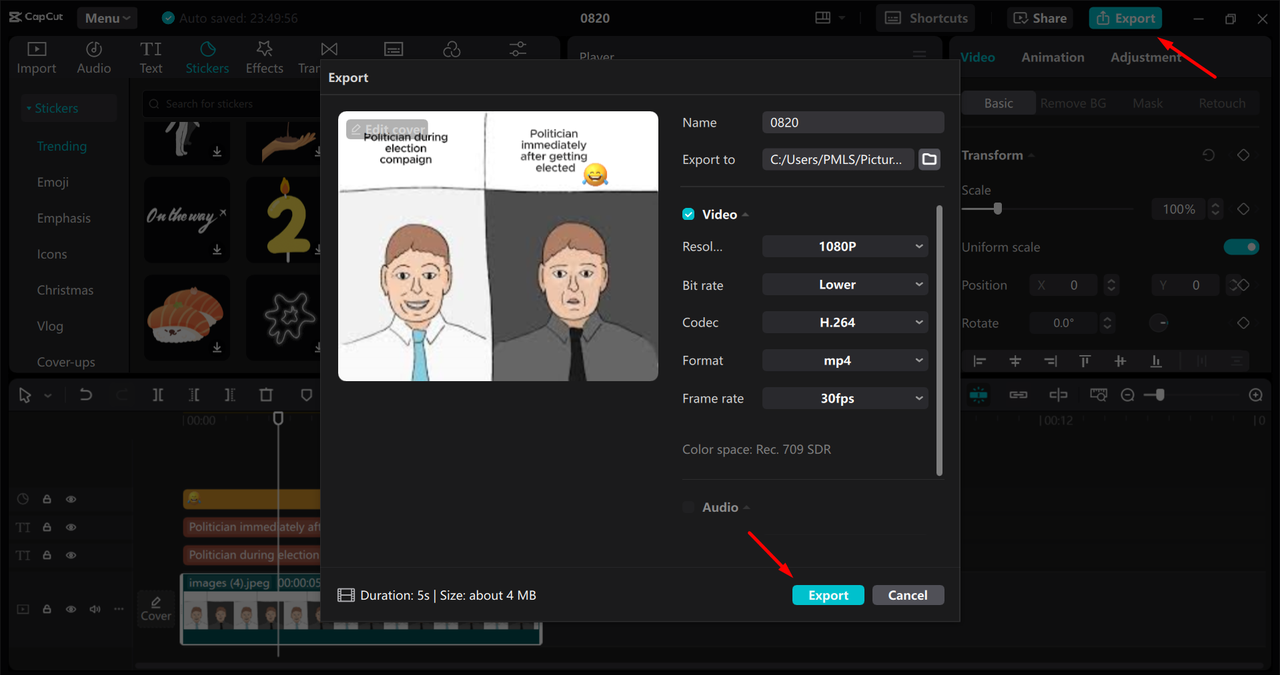The height and width of the screenshot is (675, 1280).
Task: Click the Cancel button
Action: 908,595
